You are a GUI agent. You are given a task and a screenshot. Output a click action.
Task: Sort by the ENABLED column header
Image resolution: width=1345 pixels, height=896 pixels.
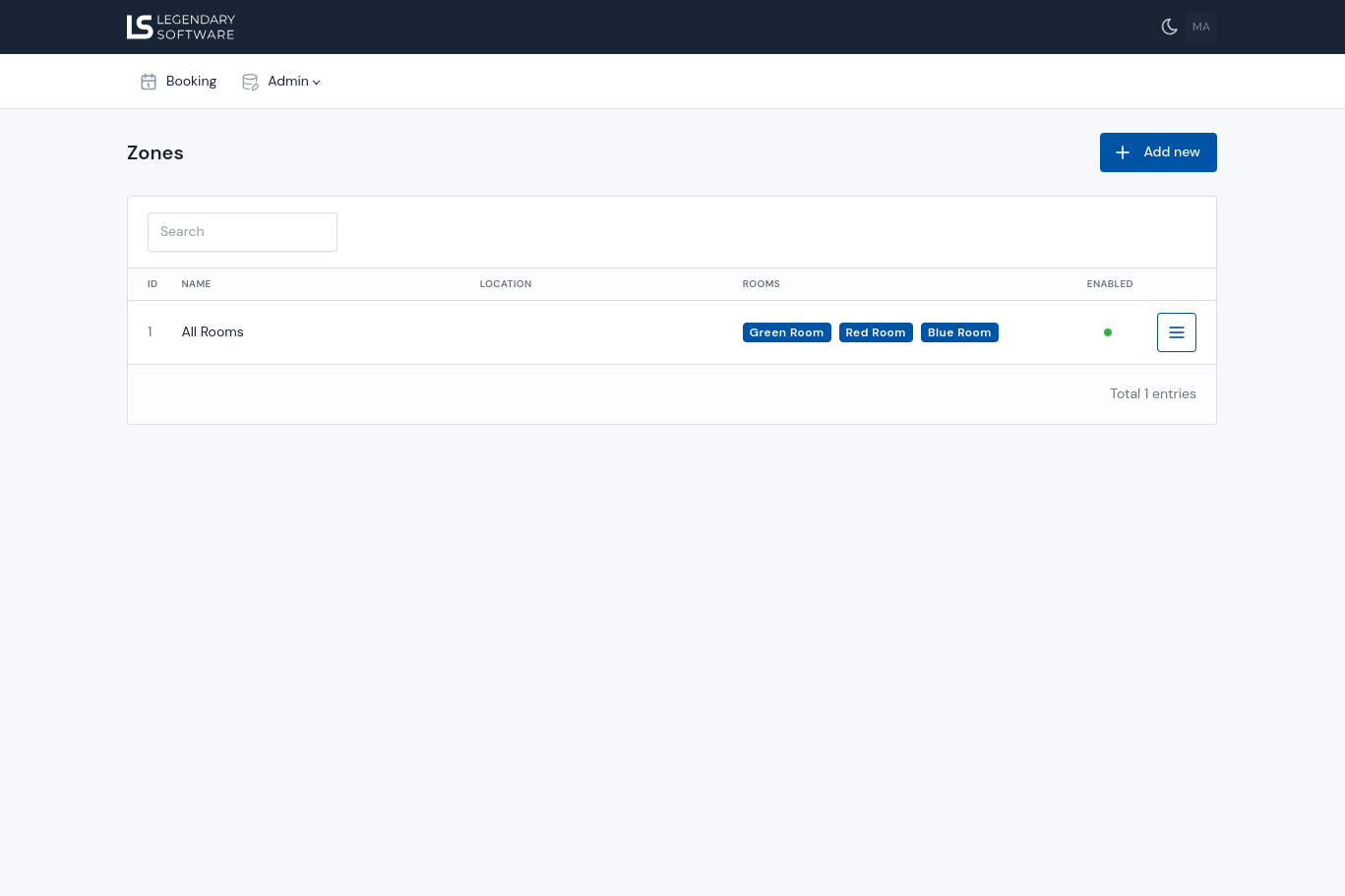[1109, 284]
